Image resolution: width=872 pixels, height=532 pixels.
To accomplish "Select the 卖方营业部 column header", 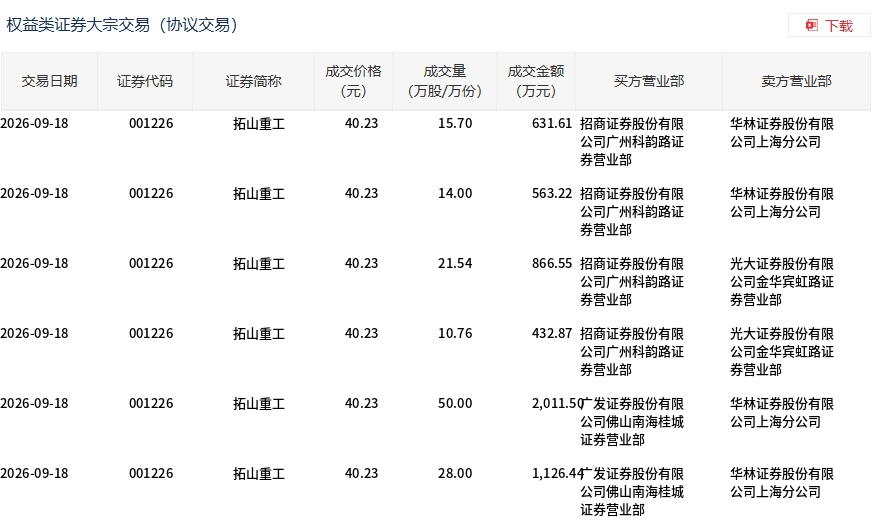I will [796, 81].
